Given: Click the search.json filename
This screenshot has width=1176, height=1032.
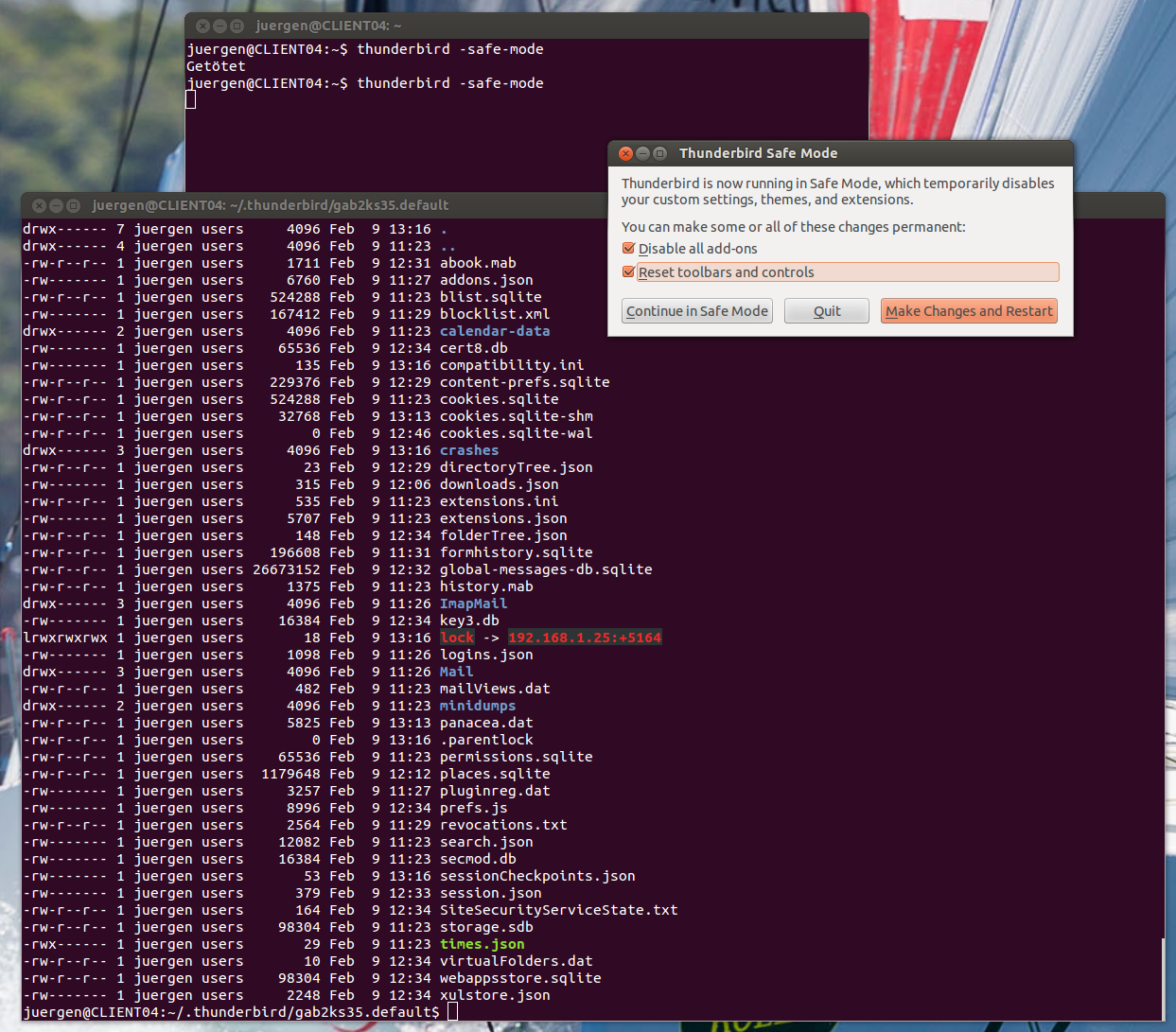Looking at the screenshot, I should (x=486, y=842).
